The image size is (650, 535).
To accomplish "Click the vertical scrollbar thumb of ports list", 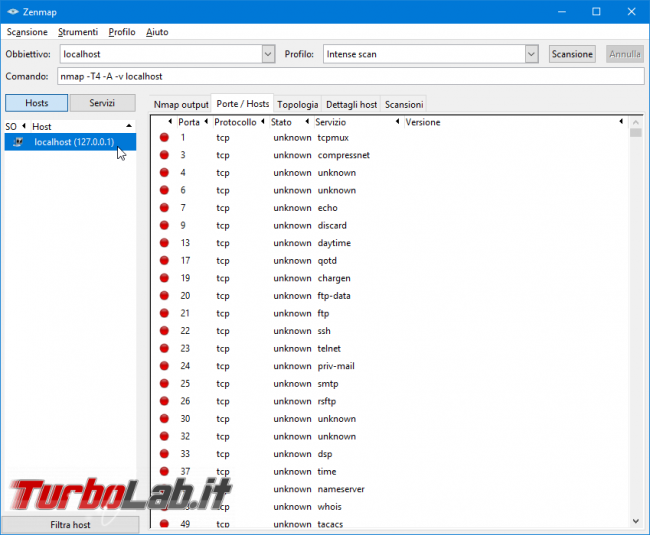I will [x=635, y=133].
